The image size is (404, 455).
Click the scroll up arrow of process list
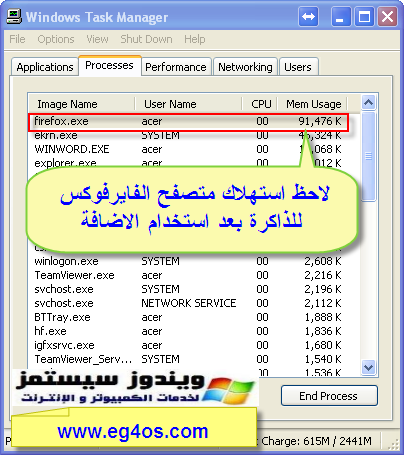368,102
